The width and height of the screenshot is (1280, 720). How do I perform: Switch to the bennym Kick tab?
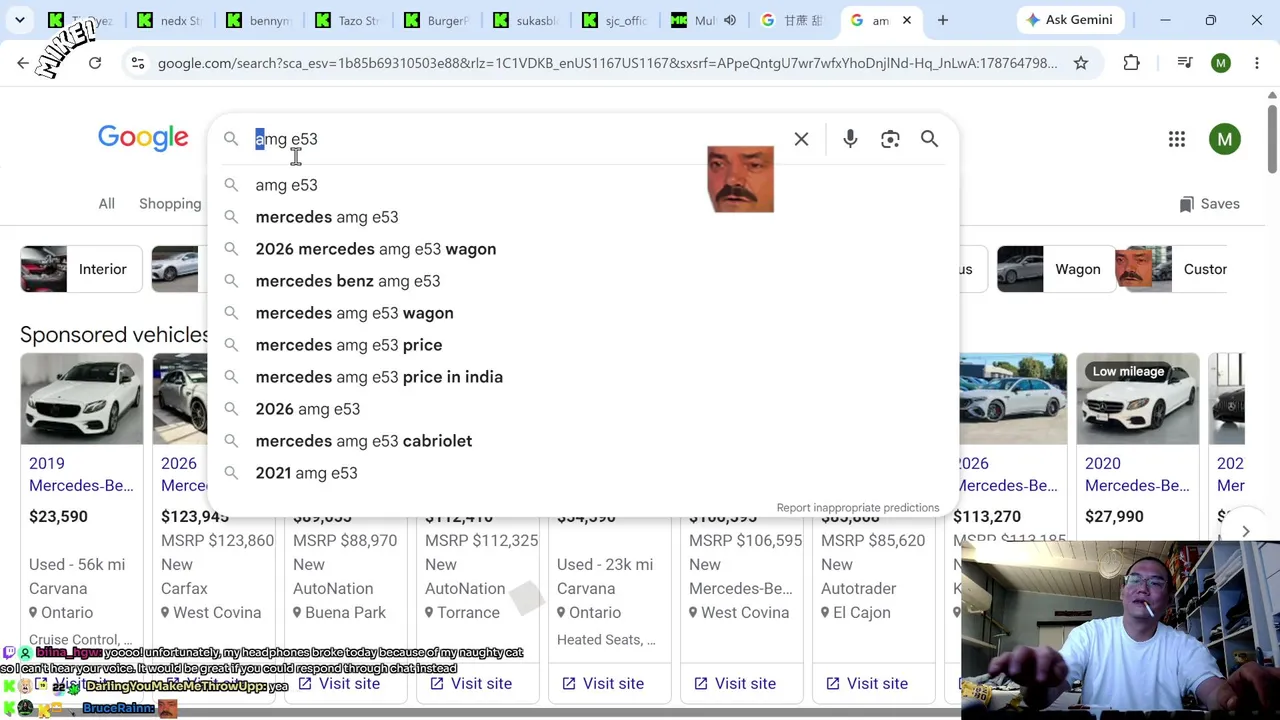coord(257,20)
